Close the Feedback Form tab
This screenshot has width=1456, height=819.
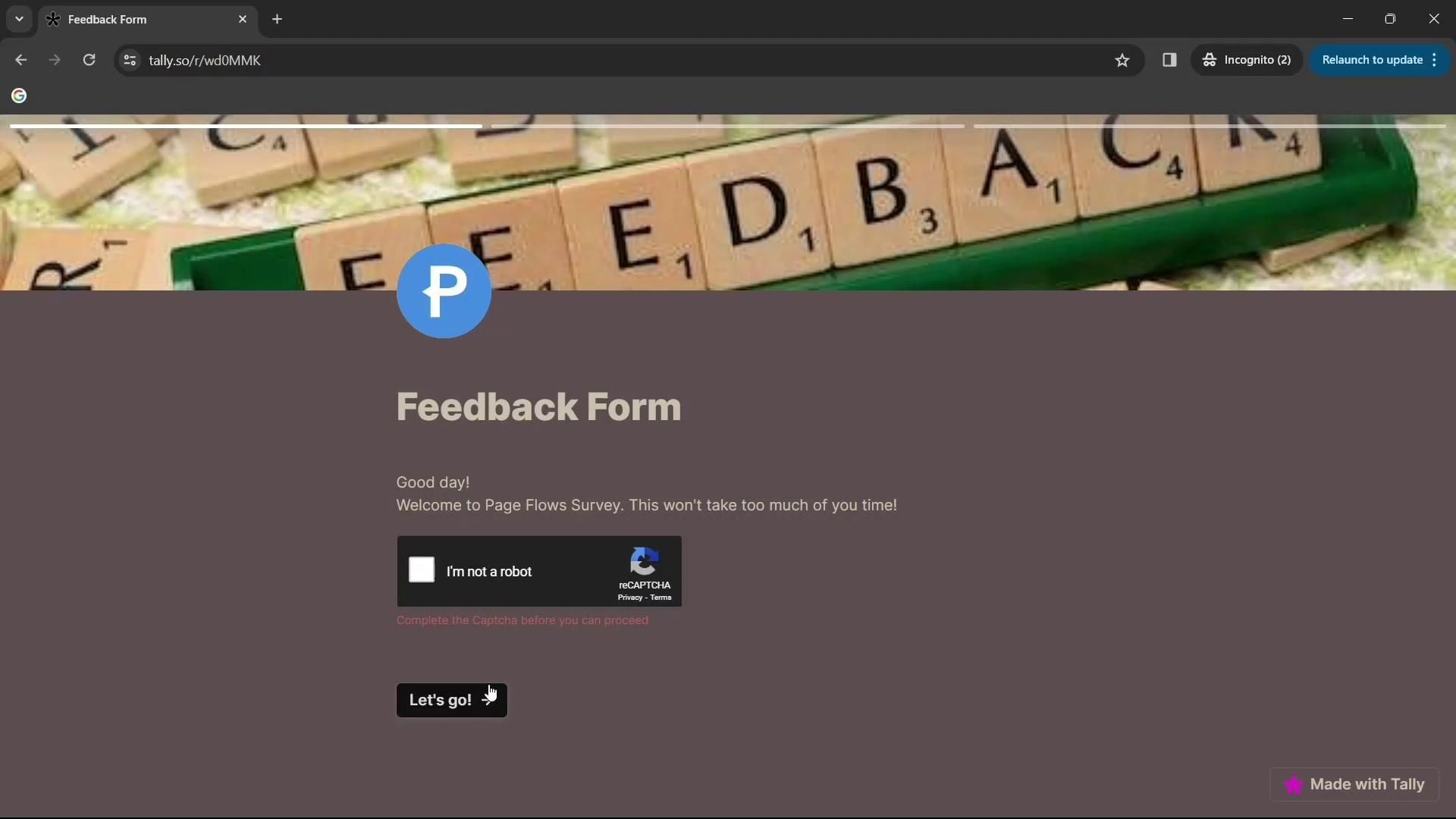click(x=243, y=19)
